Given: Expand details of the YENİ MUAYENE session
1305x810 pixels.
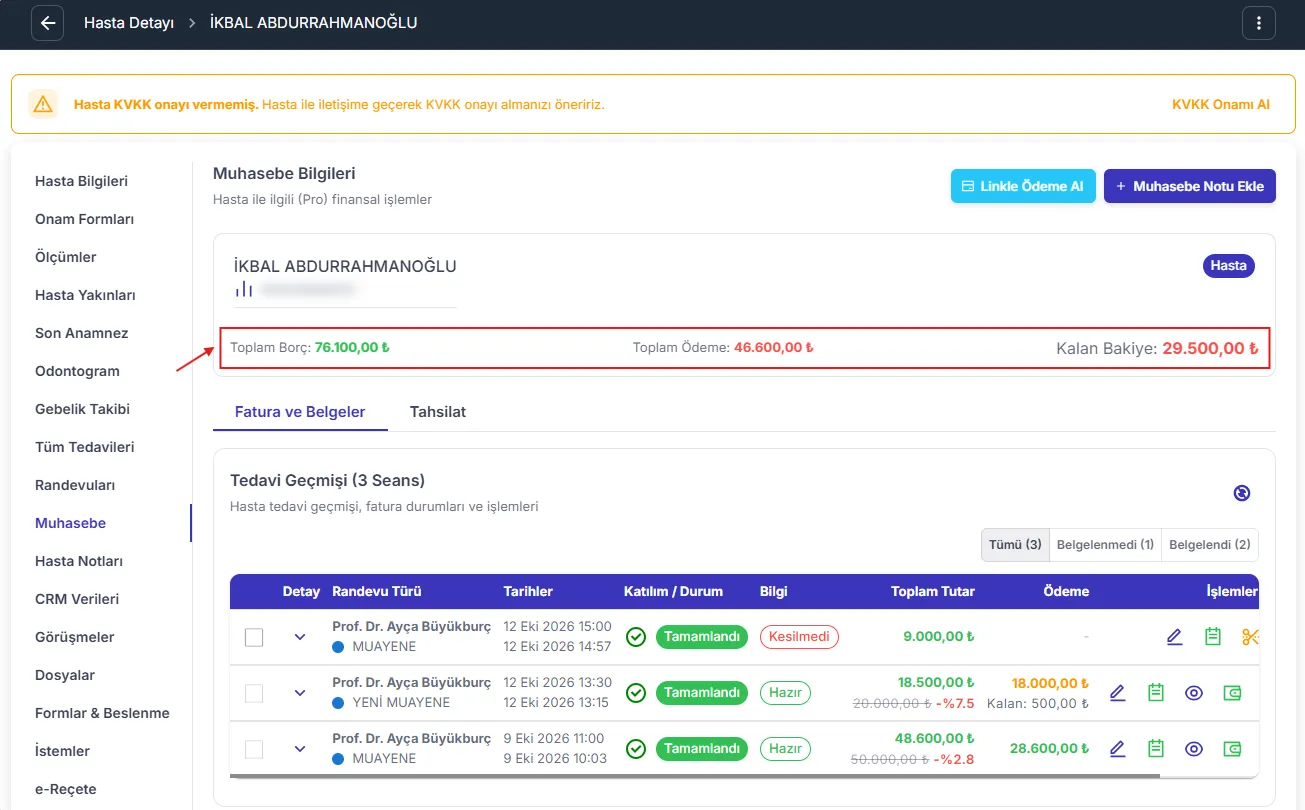Looking at the screenshot, I should [x=300, y=693].
